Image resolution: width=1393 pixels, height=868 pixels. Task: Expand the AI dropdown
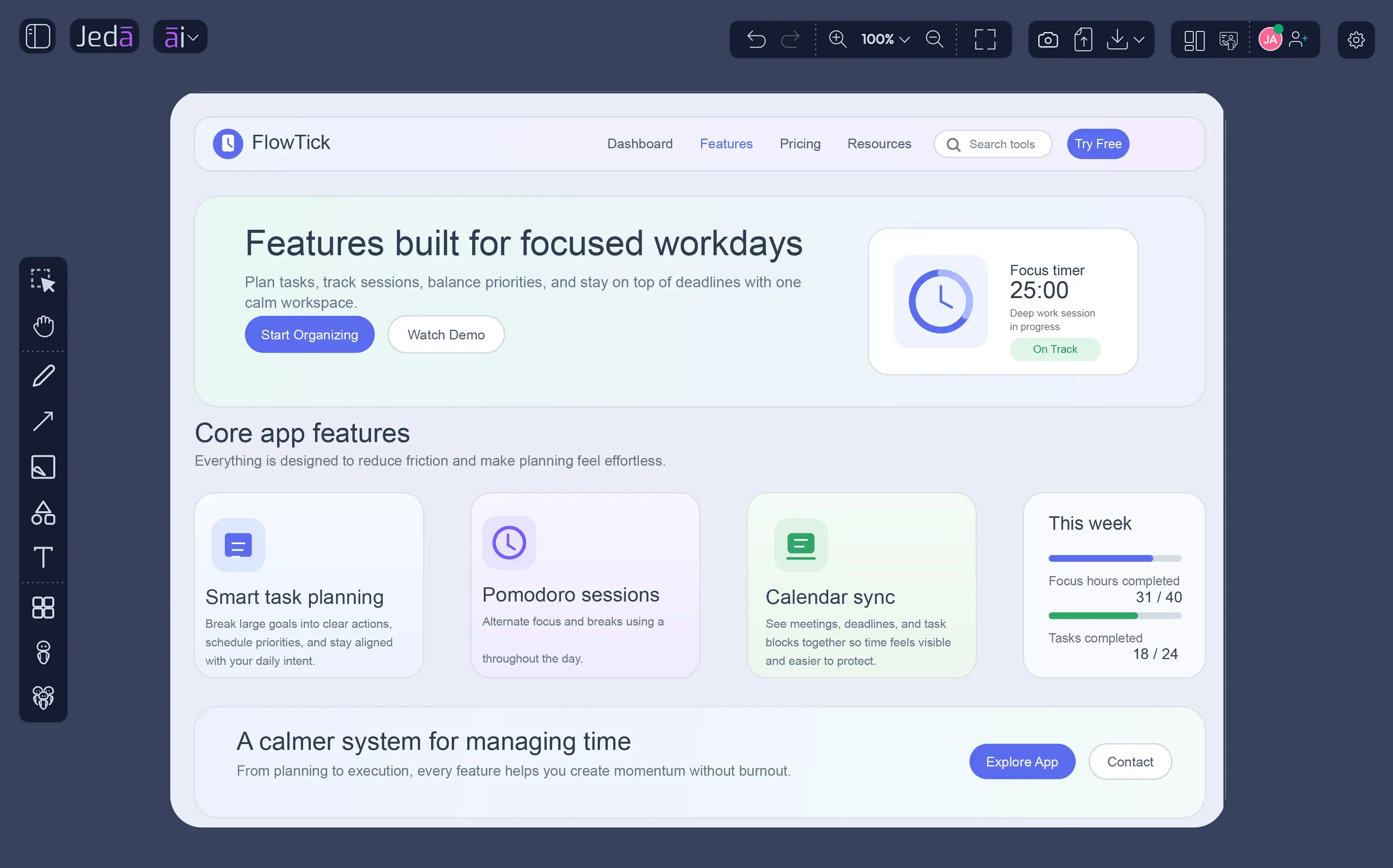(180, 37)
